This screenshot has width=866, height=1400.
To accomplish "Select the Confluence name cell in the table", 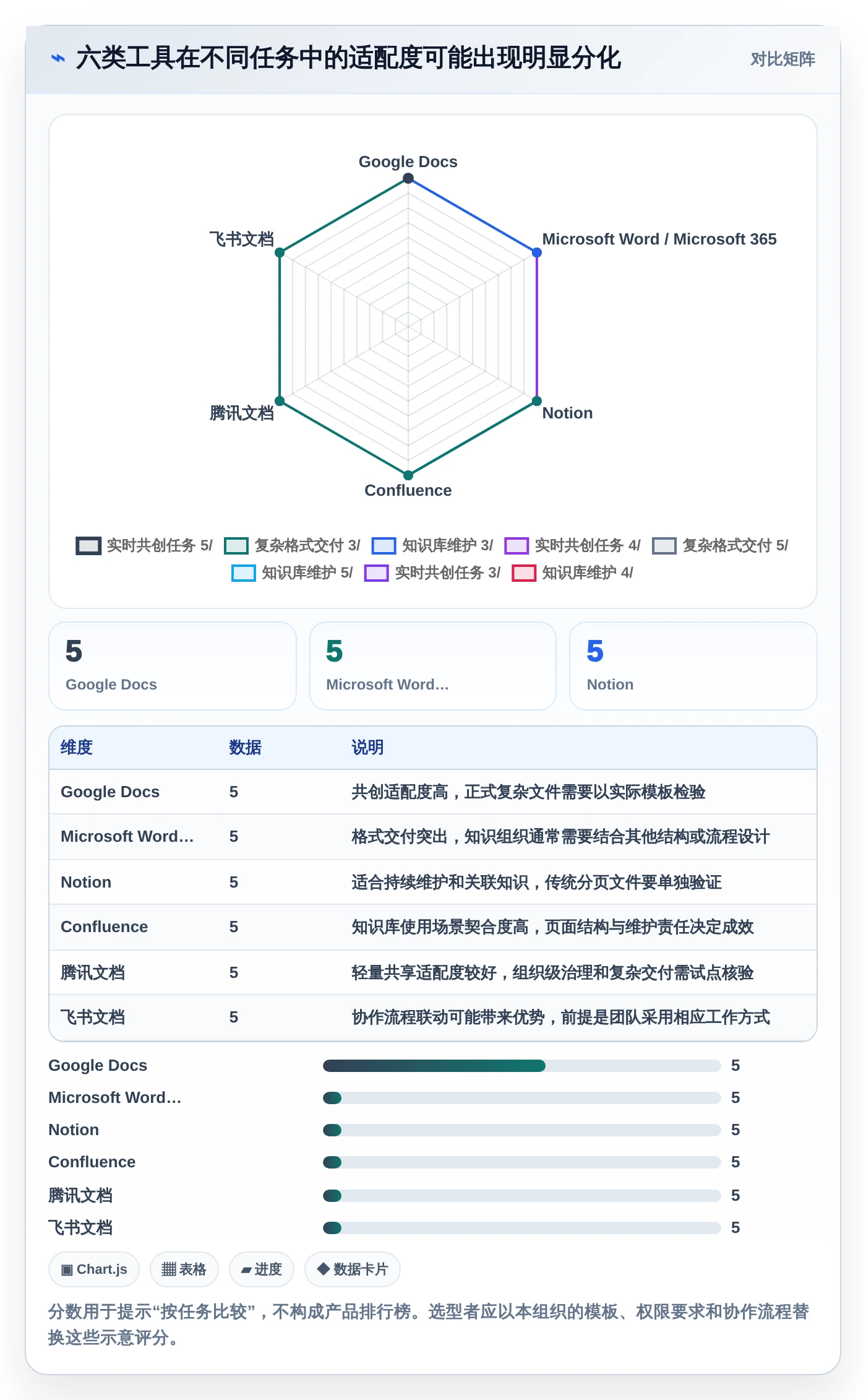I will 105,927.
